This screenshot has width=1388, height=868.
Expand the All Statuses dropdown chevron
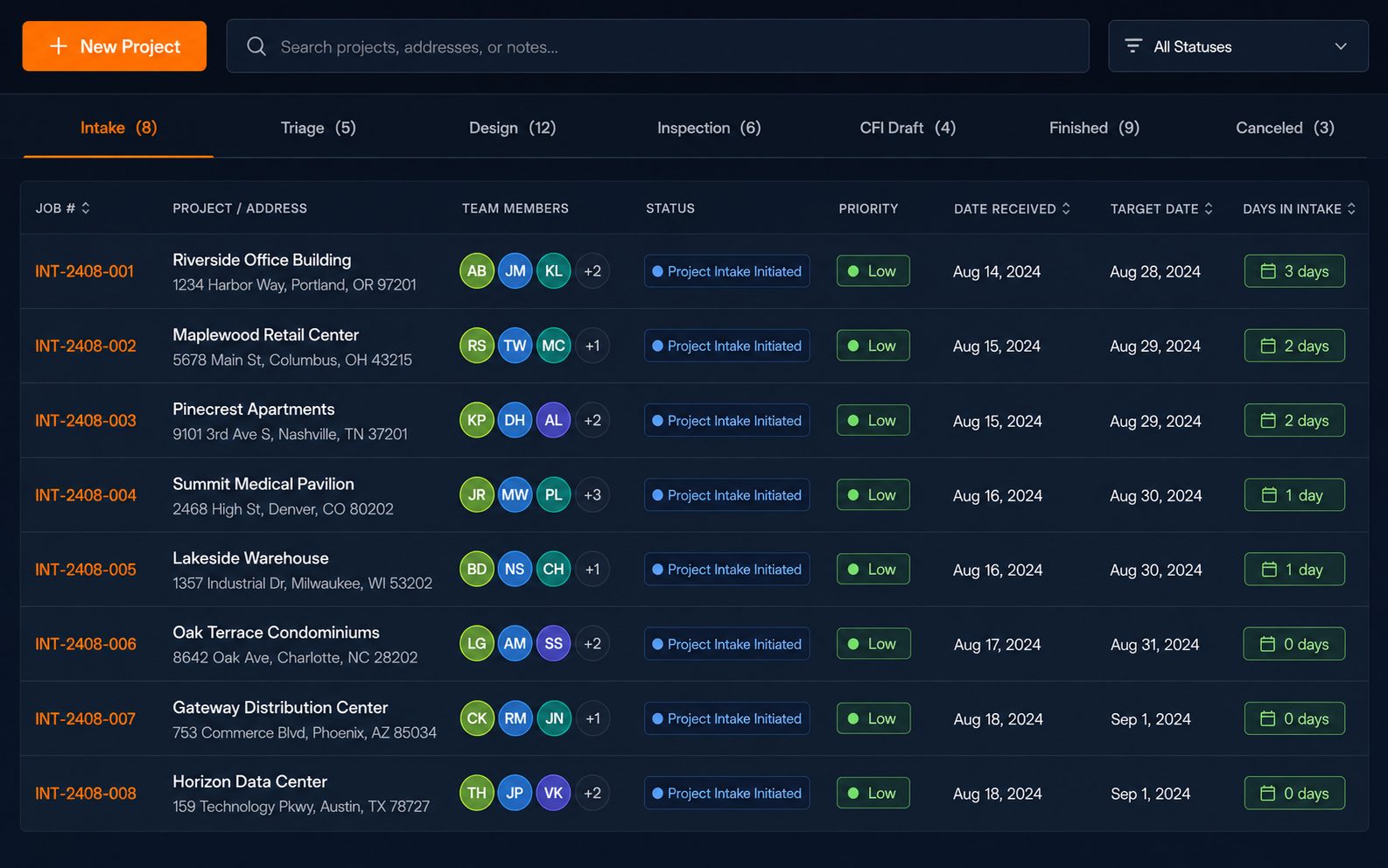(1341, 46)
